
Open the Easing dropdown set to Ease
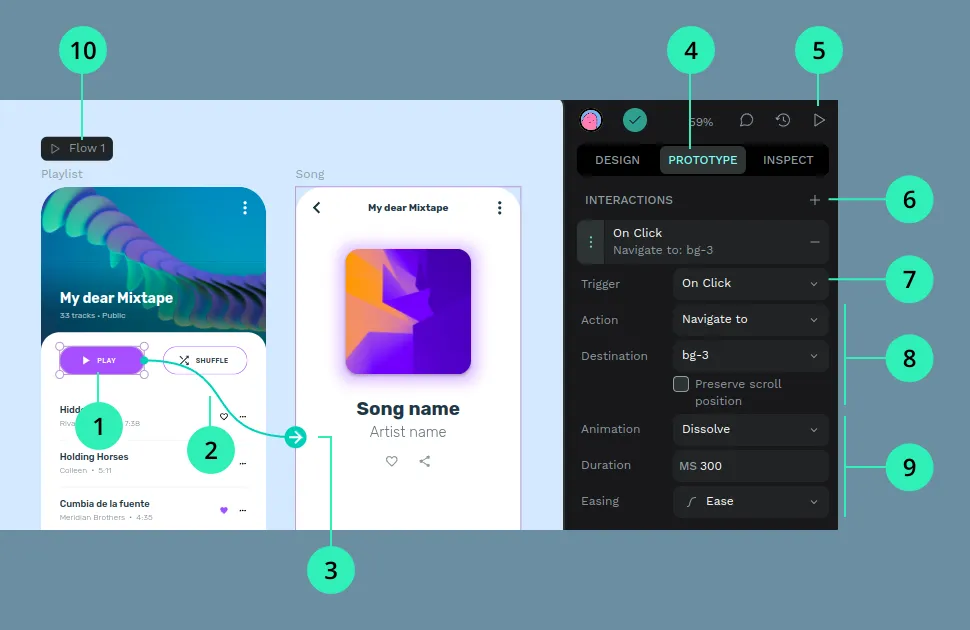750,501
